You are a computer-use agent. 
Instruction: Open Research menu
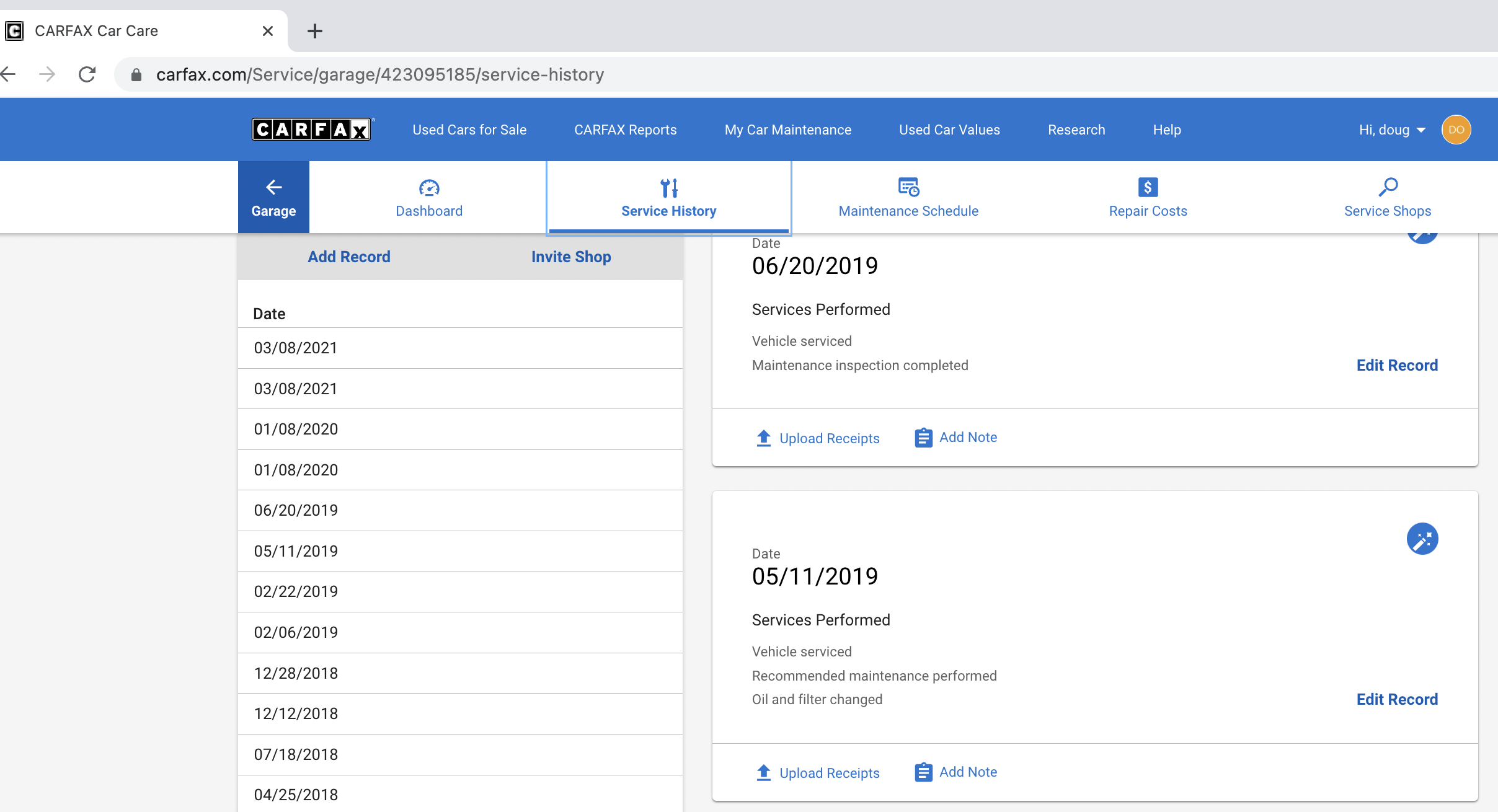coord(1076,130)
